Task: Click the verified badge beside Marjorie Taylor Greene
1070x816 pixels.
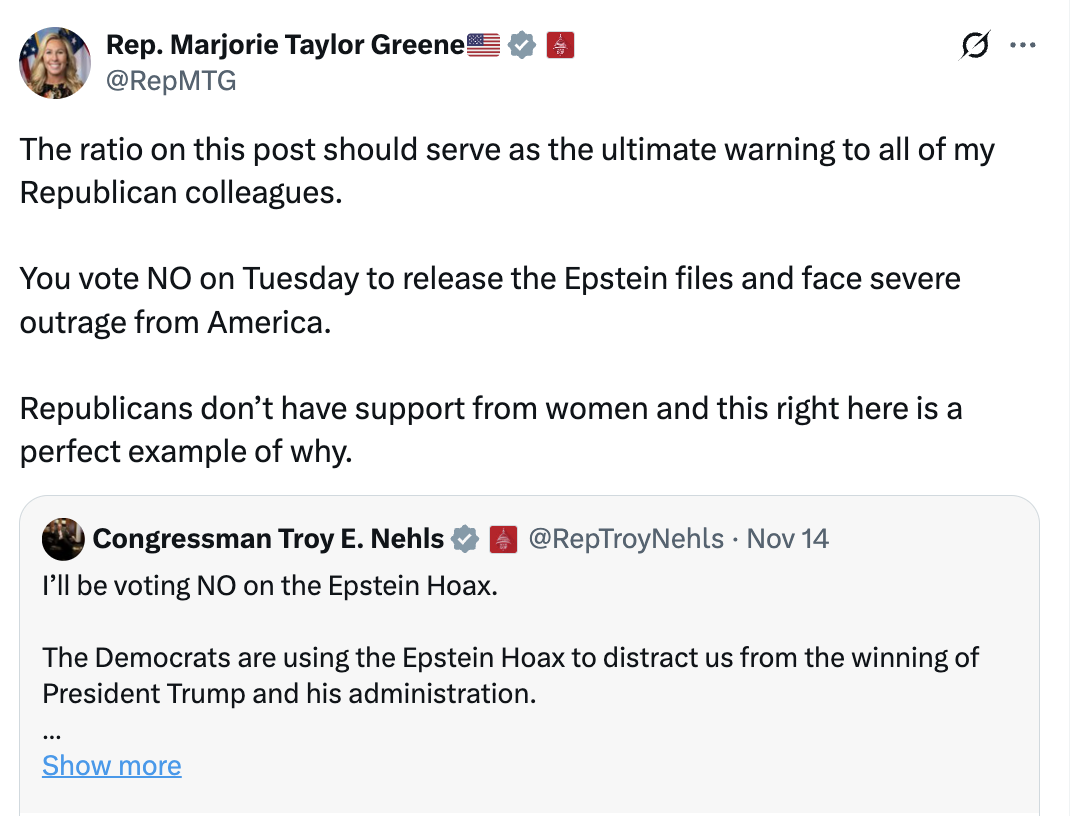Action: point(522,45)
